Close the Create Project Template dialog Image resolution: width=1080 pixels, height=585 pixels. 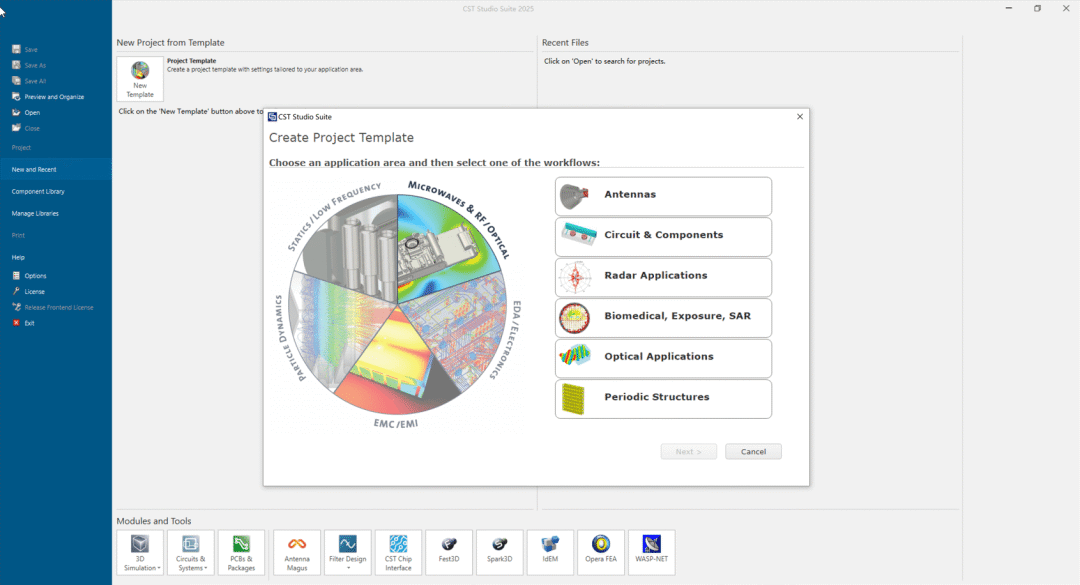(x=800, y=116)
